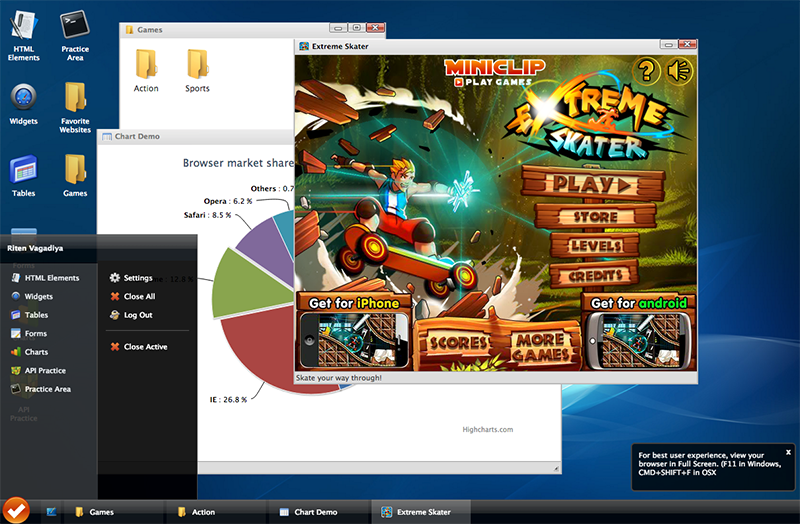The image size is (800, 524).
Task: Open the HTML Elements desktop icon
Action: pyautogui.click(x=23, y=36)
